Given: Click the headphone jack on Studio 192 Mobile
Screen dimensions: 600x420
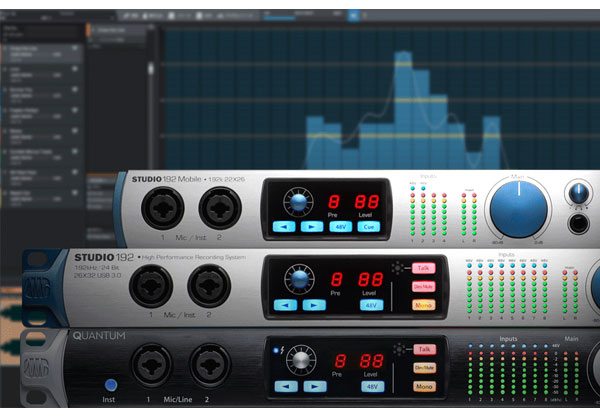Looking at the screenshot, I should coord(578,223).
